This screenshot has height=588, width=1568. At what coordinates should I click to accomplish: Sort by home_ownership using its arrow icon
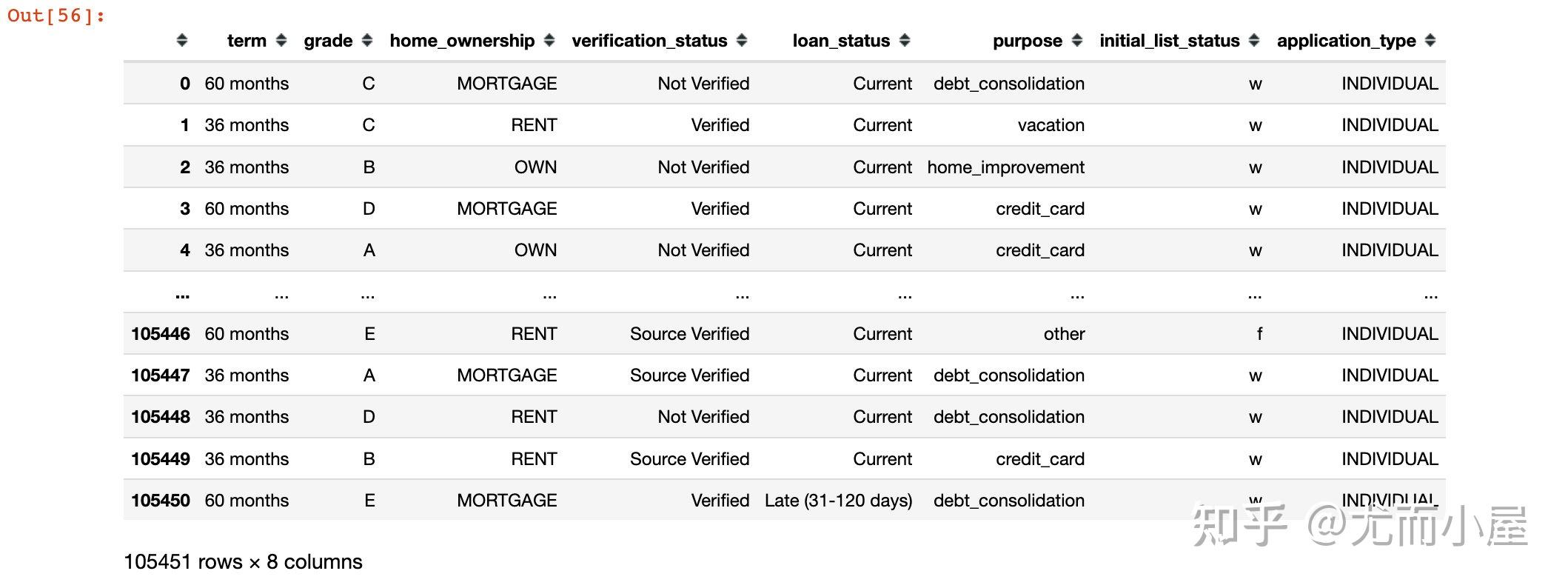(549, 41)
